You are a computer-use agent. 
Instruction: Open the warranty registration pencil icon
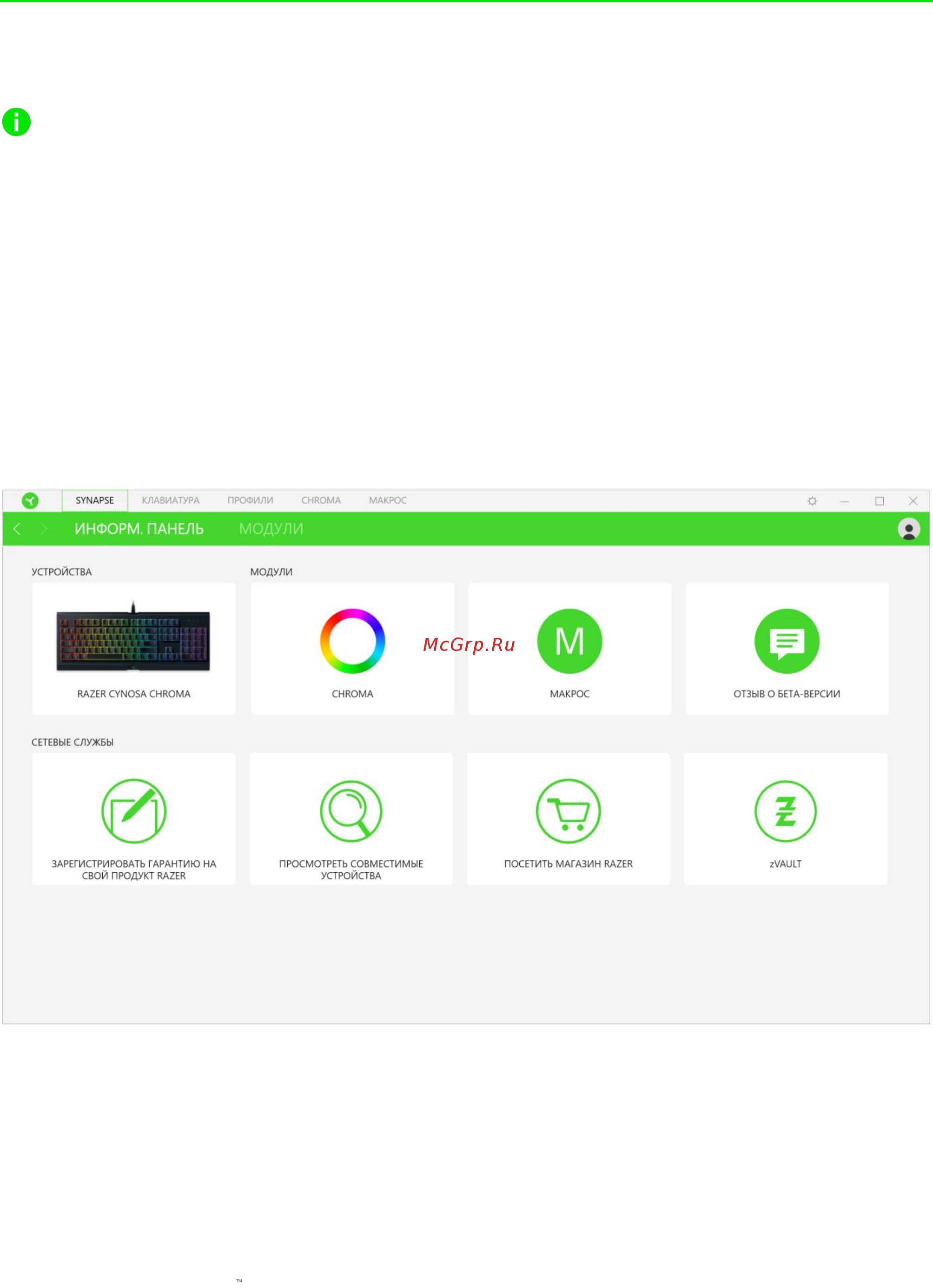pos(134,811)
